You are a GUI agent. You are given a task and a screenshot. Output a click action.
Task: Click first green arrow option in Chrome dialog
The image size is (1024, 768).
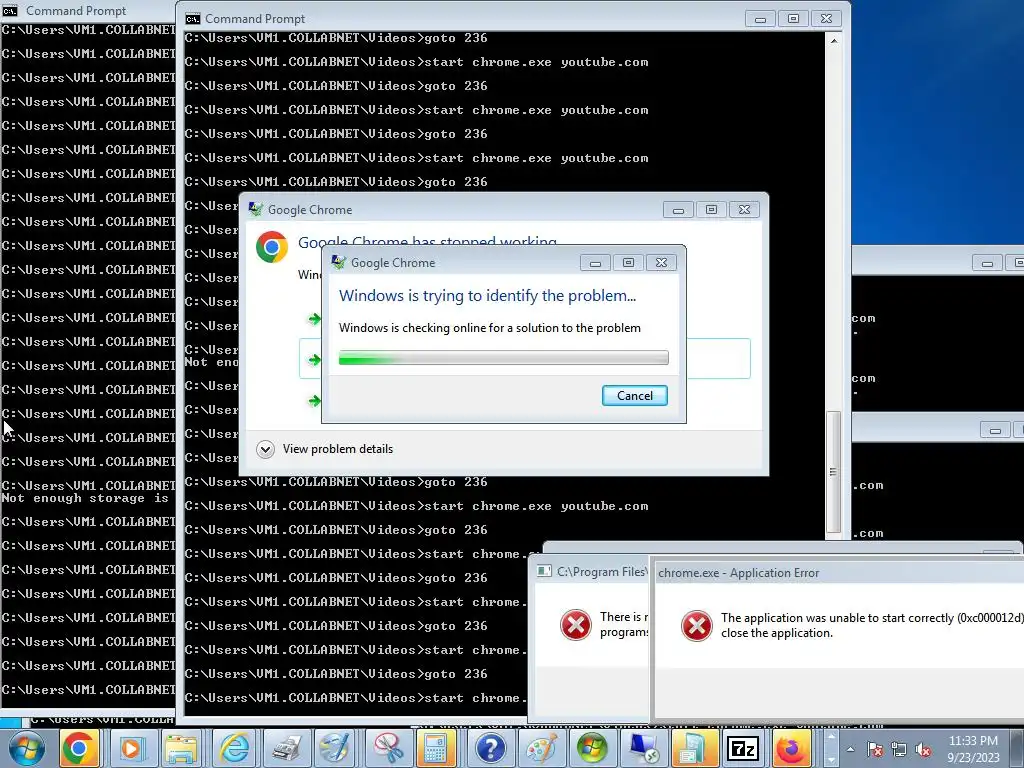[x=315, y=319]
